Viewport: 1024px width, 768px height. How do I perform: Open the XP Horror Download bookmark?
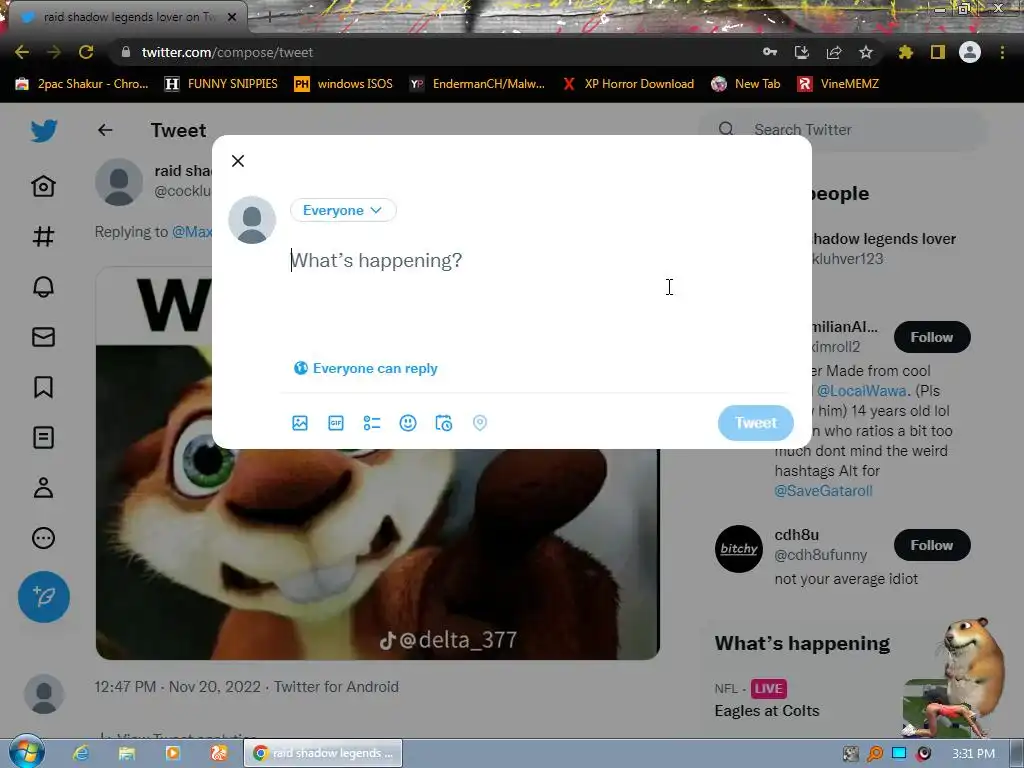tap(628, 84)
